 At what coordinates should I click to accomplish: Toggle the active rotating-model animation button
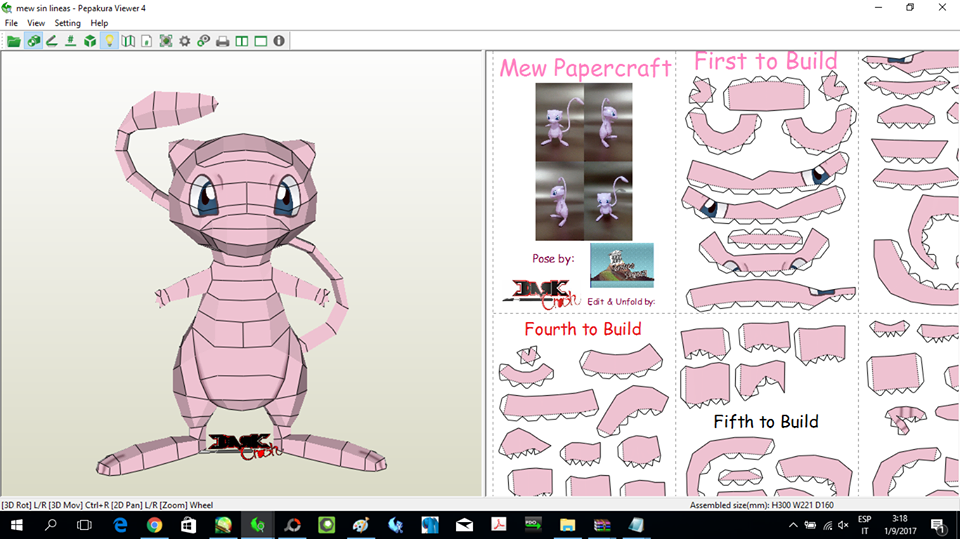tap(34, 41)
